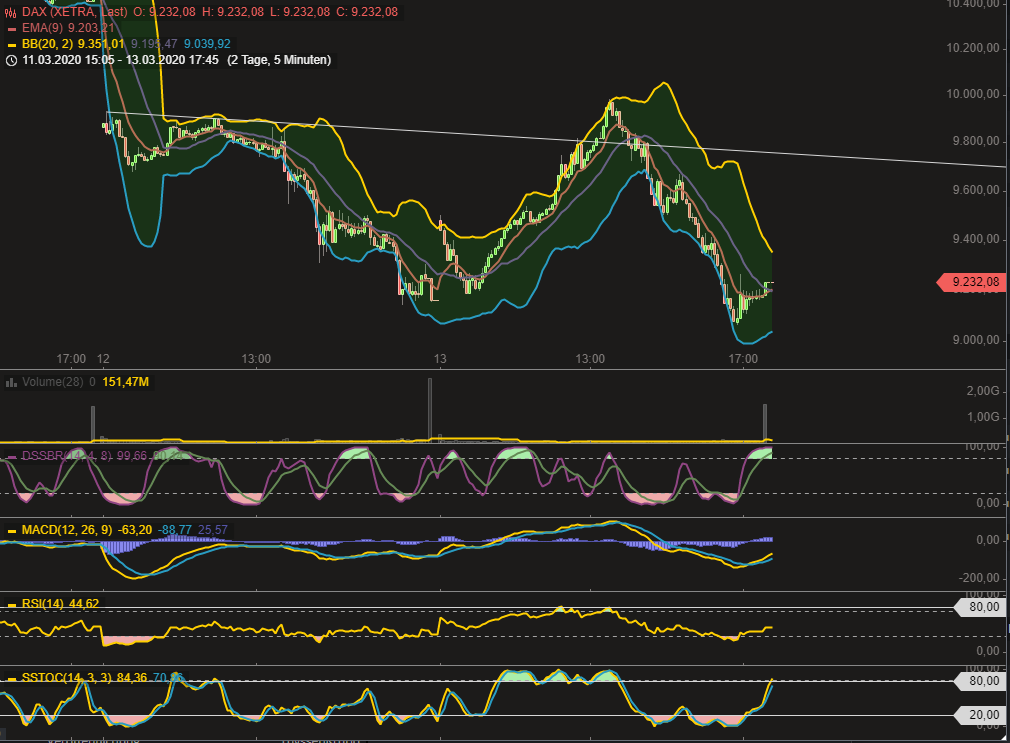Click the 9.400,00 price axis label
This screenshot has width=1010, height=743.
(x=976, y=239)
